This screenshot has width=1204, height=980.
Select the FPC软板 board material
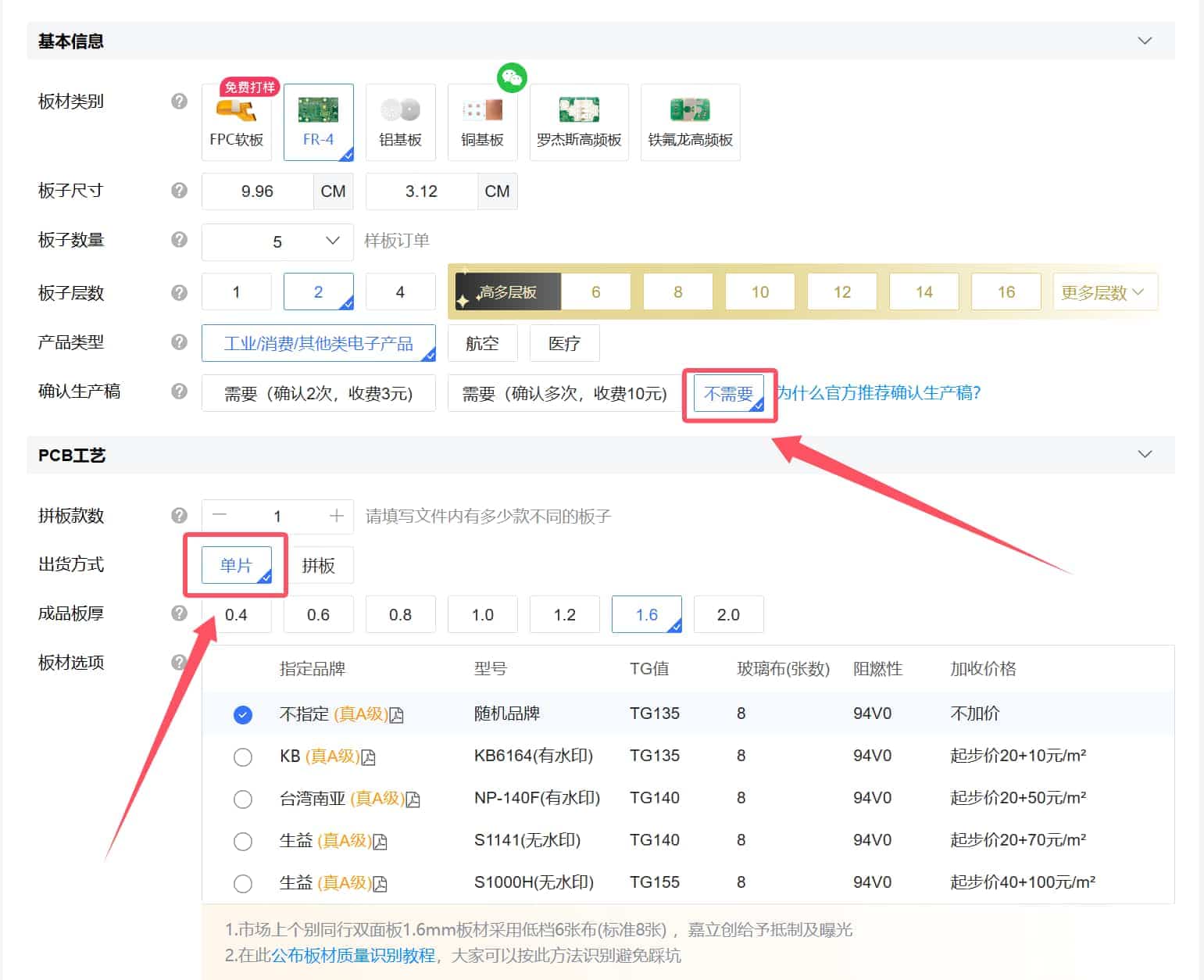click(236, 121)
